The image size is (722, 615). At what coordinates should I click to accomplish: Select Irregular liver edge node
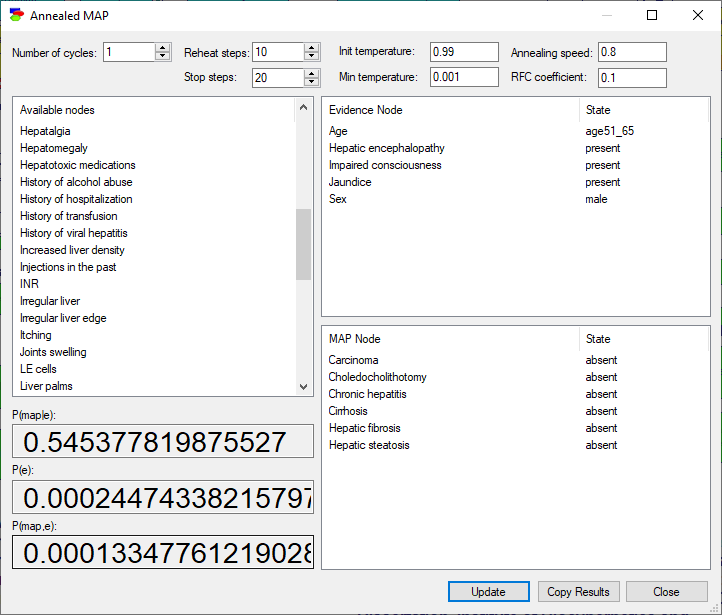coord(63,318)
